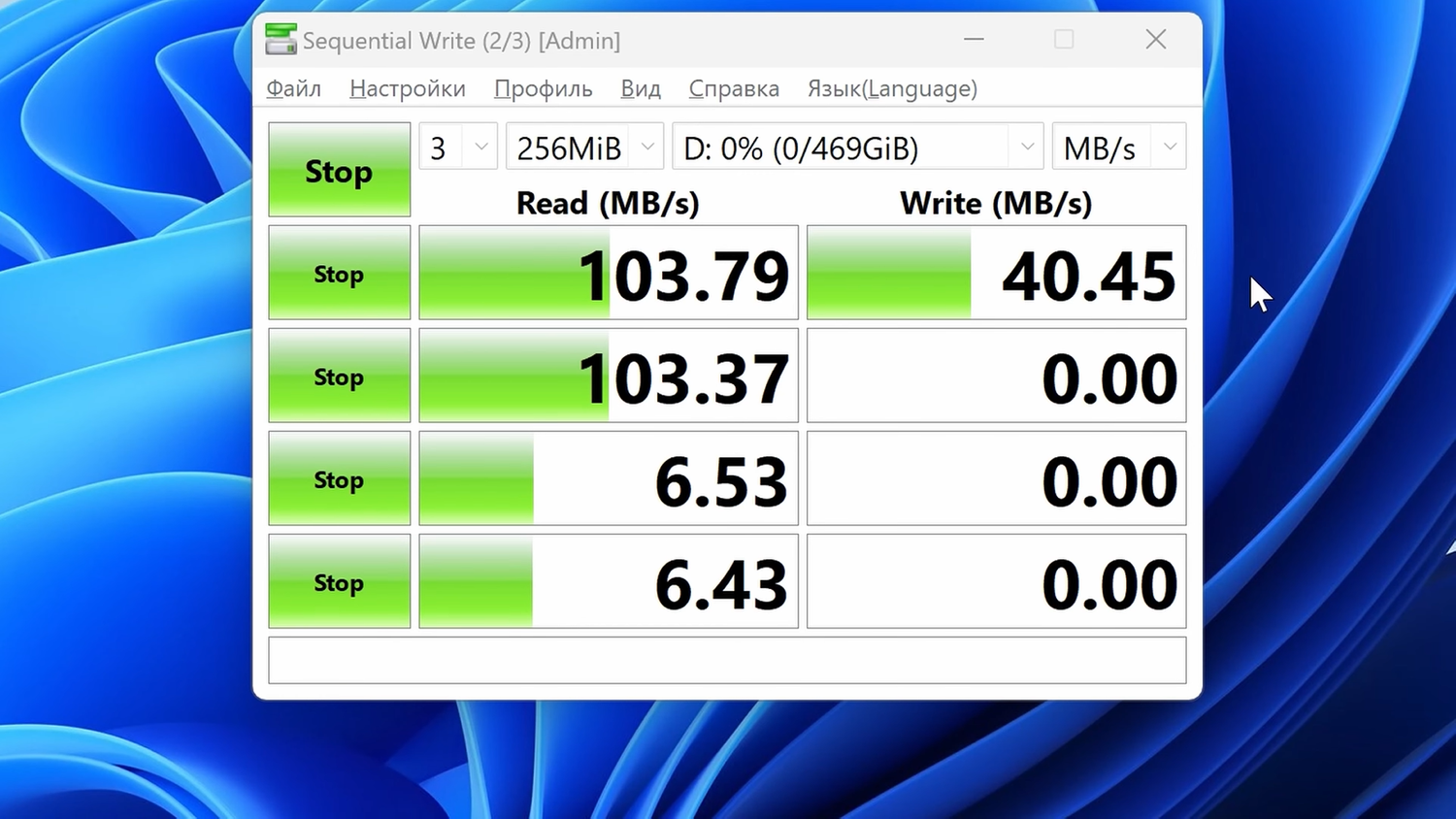Click the read result 6.53
Viewport: 1456px width, 819px height.
click(x=609, y=478)
